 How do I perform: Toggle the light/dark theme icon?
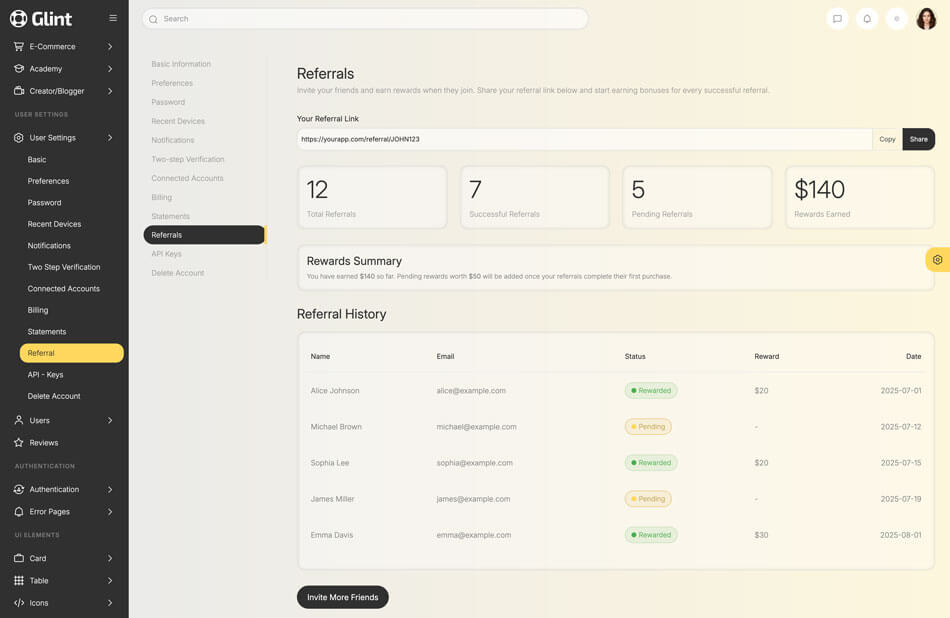click(x=897, y=19)
